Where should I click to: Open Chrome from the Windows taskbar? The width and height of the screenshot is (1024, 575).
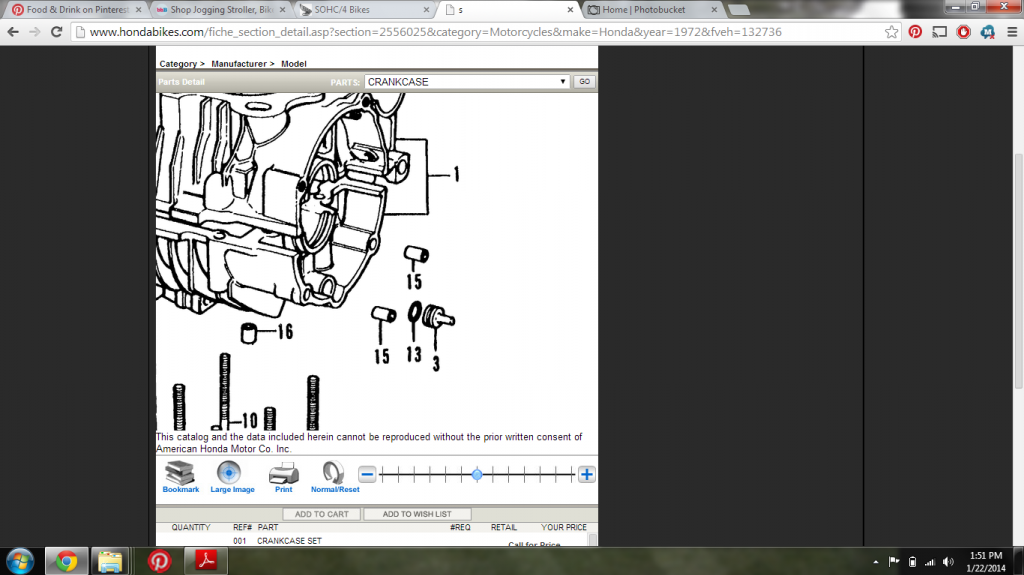click(x=67, y=560)
